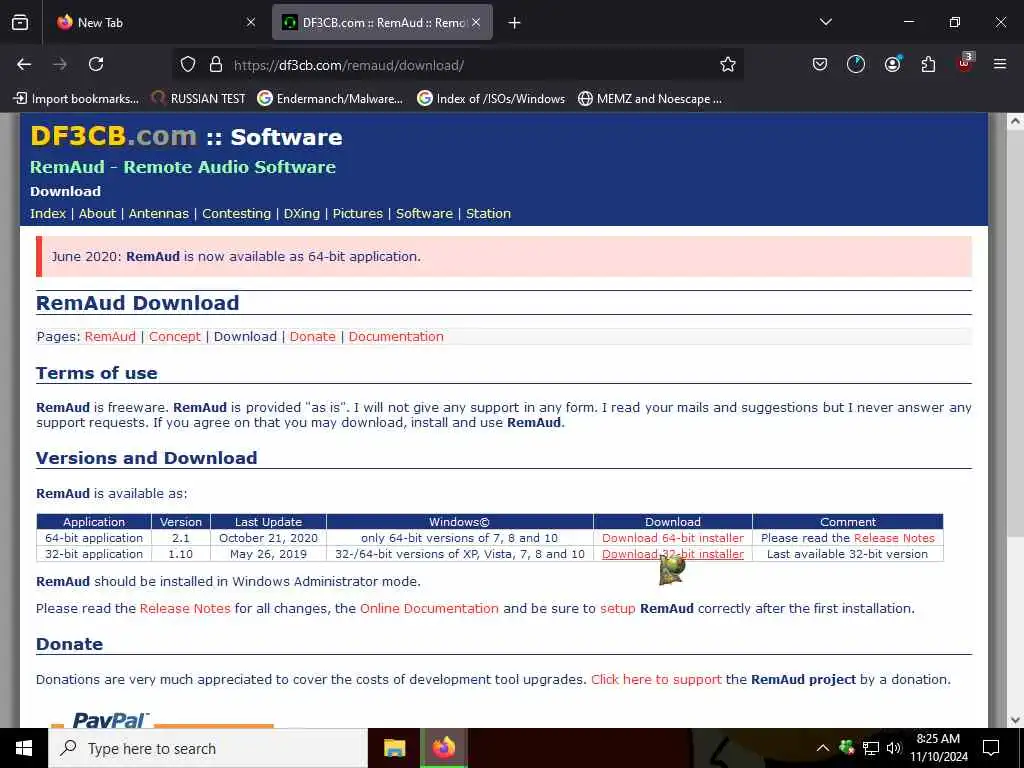Image resolution: width=1024 pixels, height=768 pixels.
Task: Open the Online Documentation link
Action: tap(429, 608)
